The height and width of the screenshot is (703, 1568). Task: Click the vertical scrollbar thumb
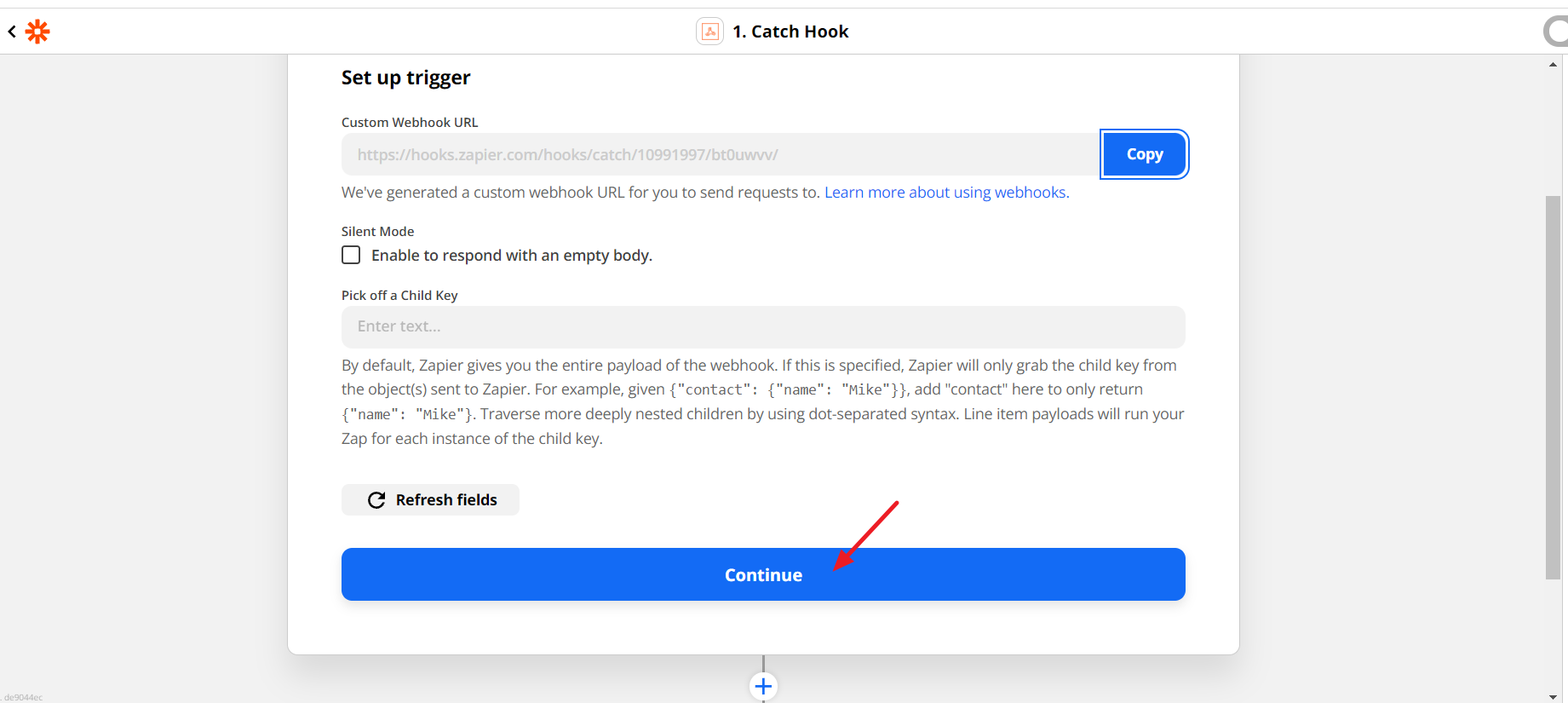[1553, 388]
